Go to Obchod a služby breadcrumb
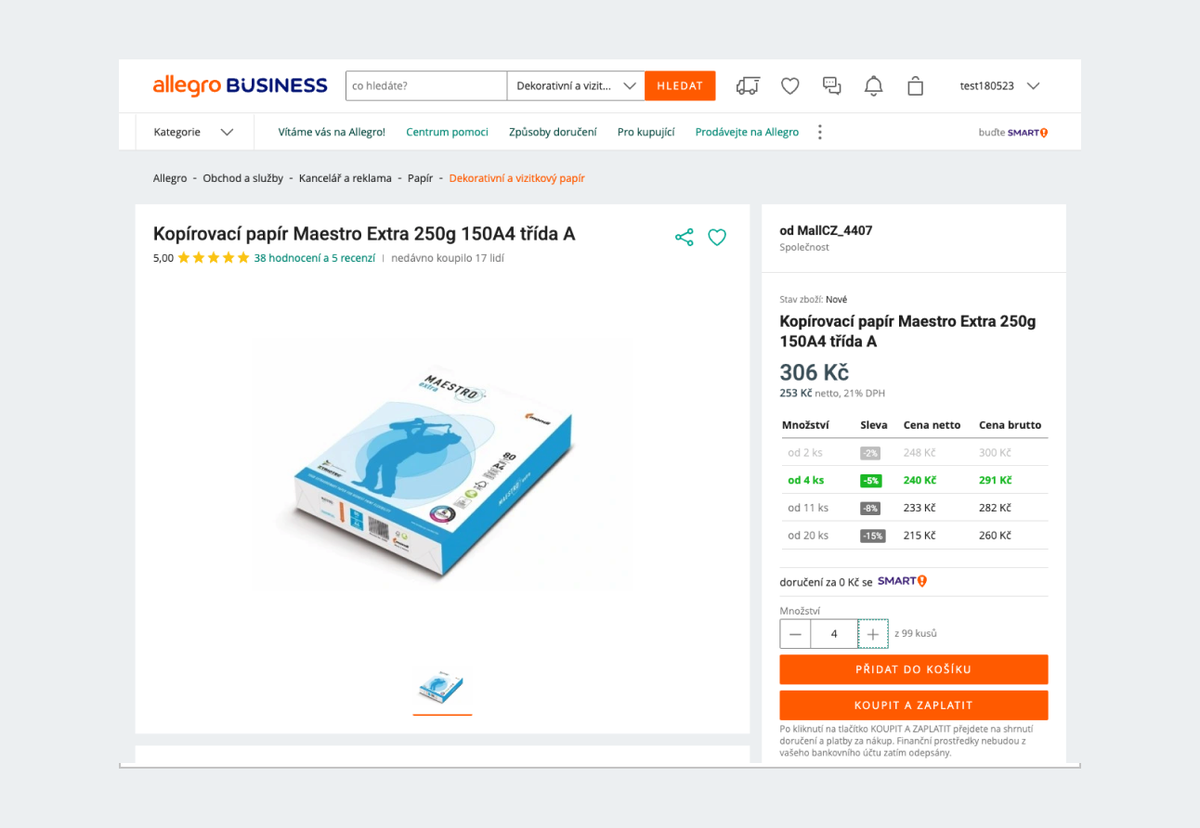Screen dimensions: 1200x828 tap(243, 178)
